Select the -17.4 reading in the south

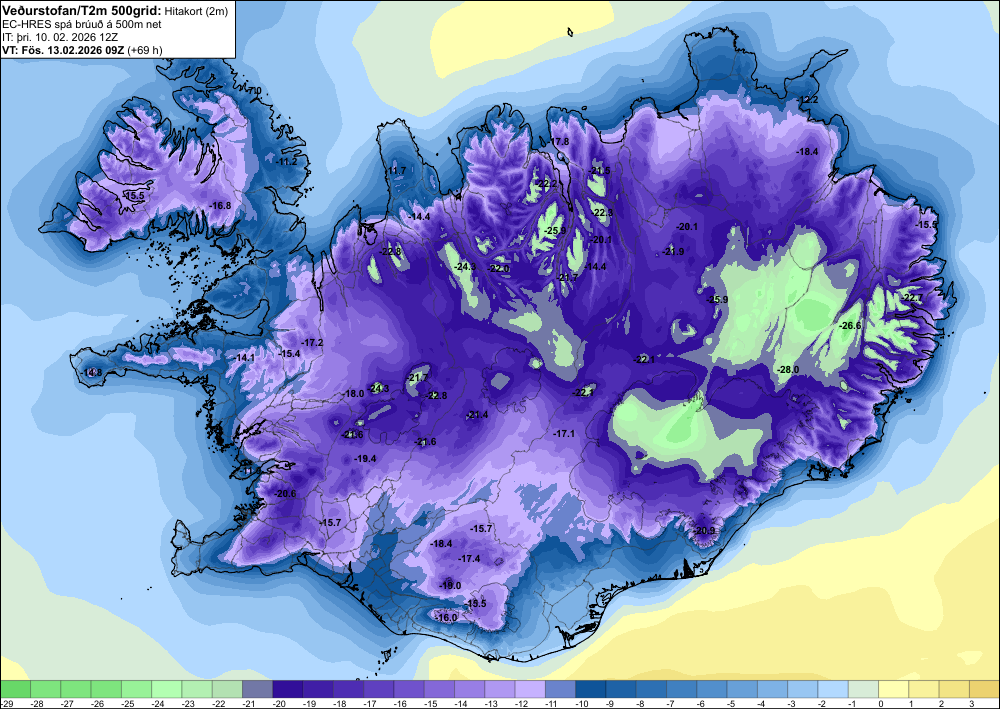click(x=469, y=559)
